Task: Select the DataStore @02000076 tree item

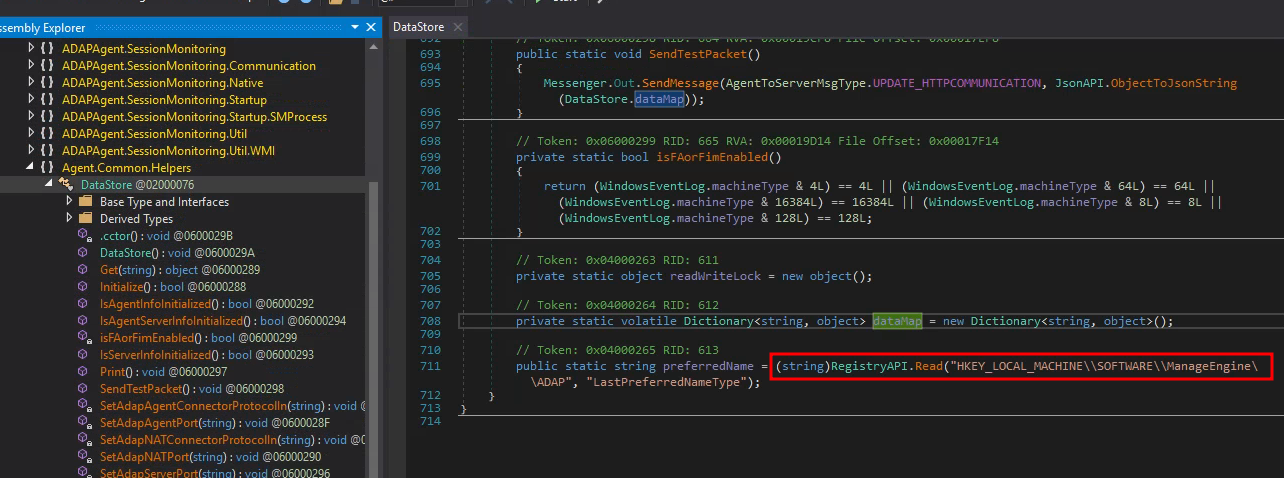Action: 137,184
